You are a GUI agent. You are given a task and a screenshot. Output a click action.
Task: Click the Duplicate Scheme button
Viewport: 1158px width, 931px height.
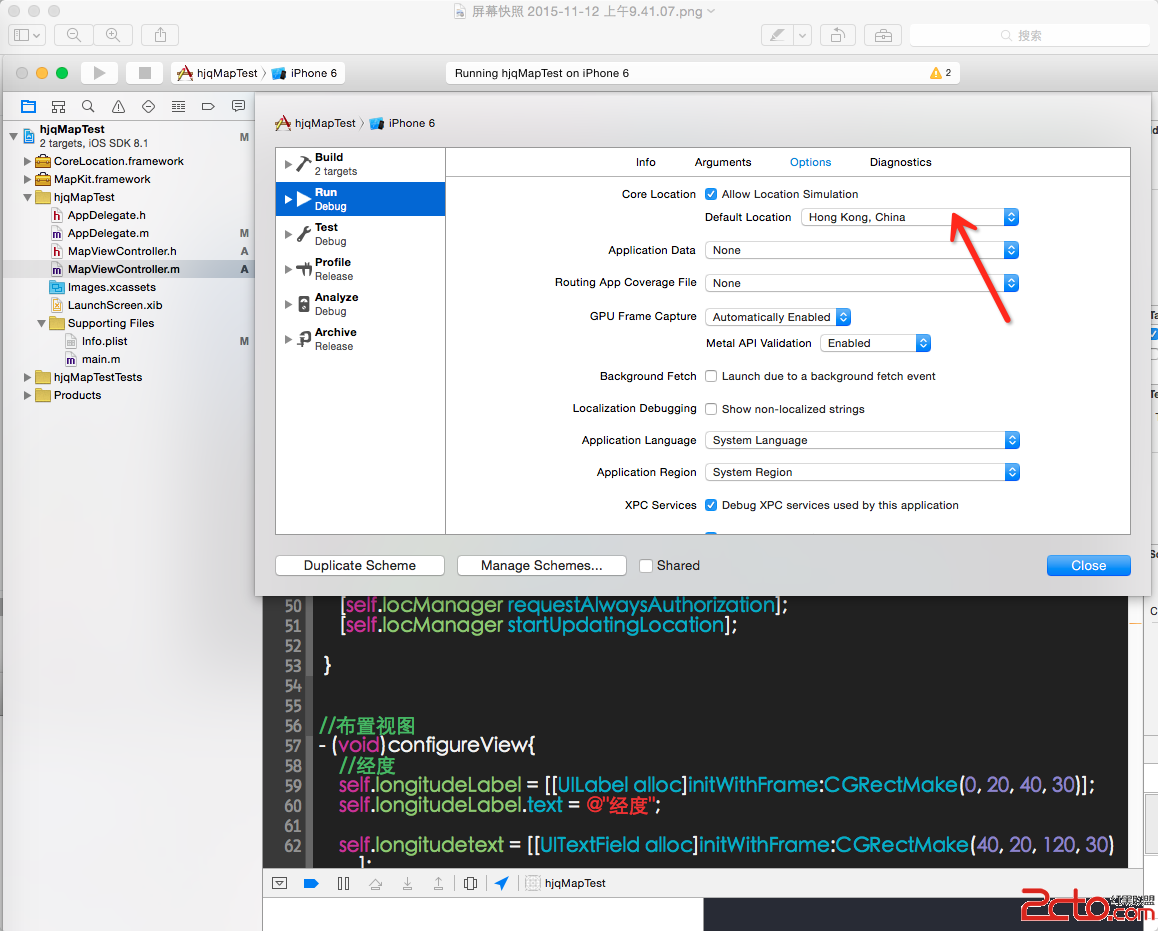pyautogui.click(x=360, y=565)
